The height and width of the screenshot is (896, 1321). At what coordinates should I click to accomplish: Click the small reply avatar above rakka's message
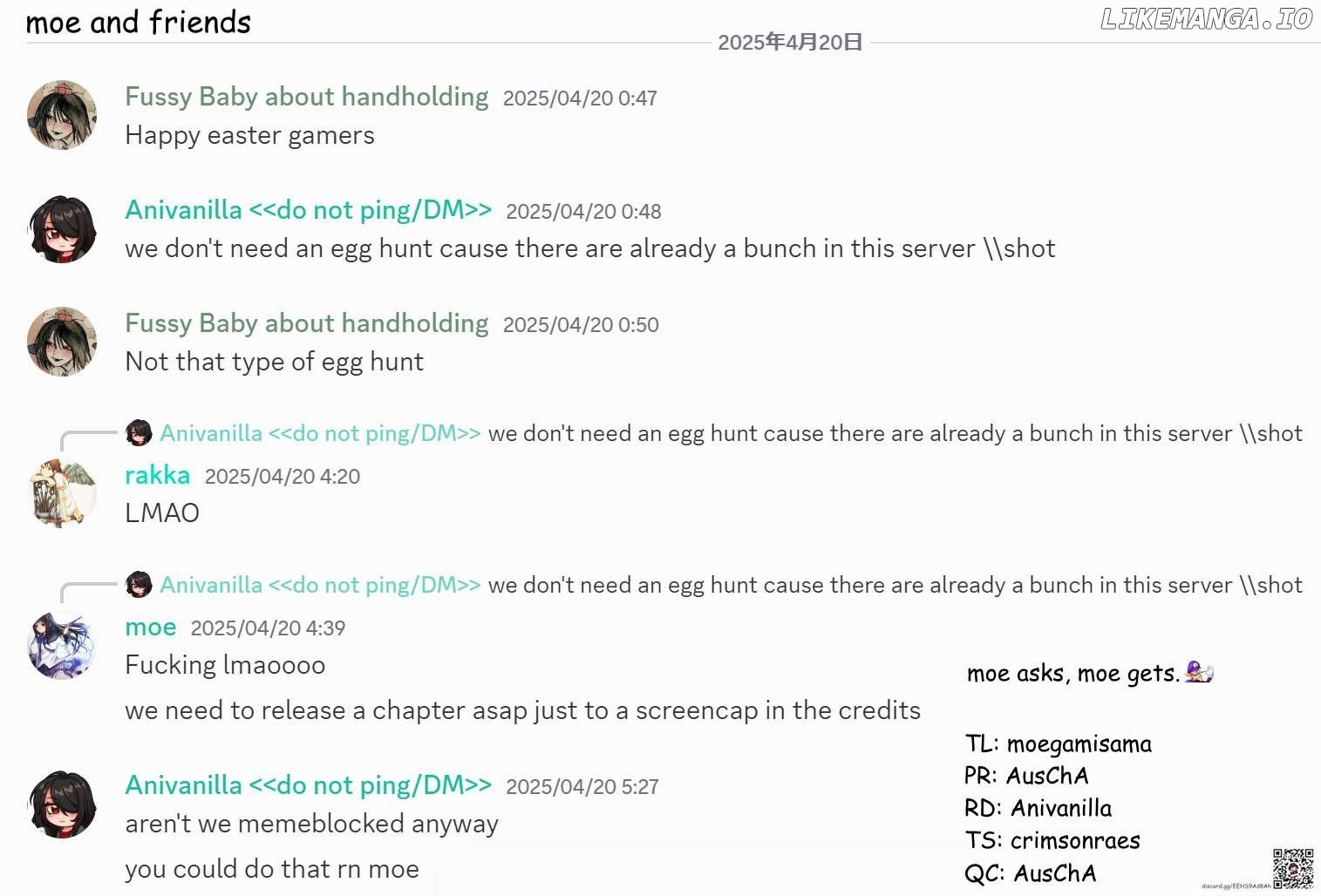coord(139,433)
